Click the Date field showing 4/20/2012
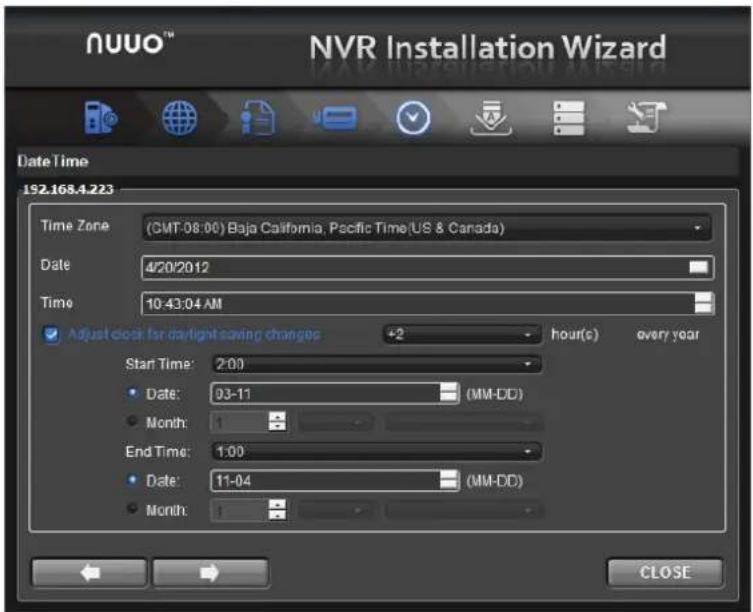The height and width of the screenshot is (612, 753). [427, 267]
